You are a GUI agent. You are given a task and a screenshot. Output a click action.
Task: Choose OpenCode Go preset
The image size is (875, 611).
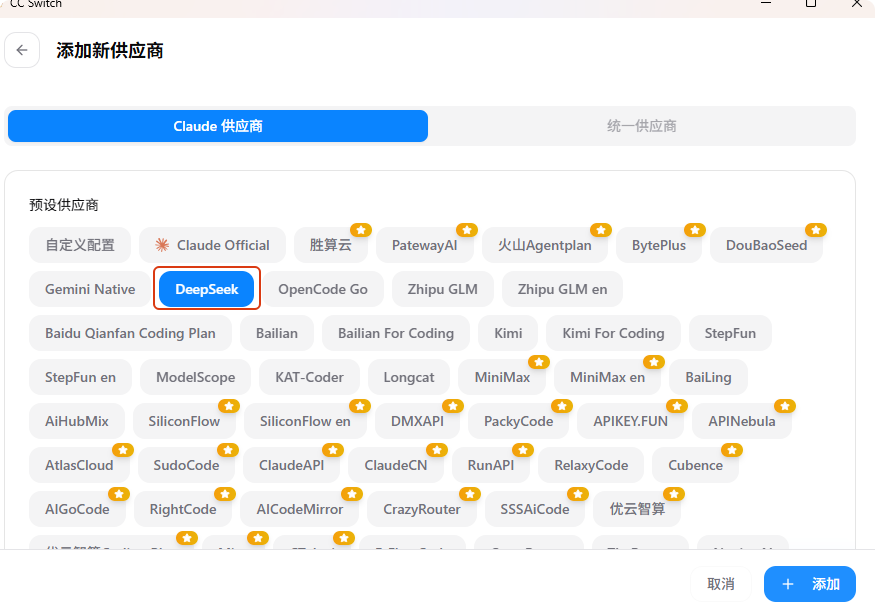tap(323, 289)
